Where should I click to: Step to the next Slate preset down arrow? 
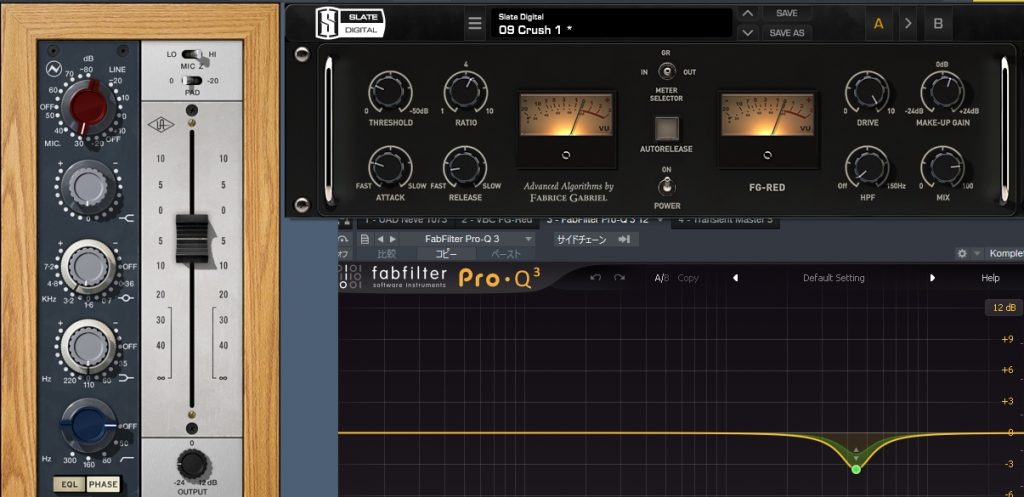(x=748, y=33)
